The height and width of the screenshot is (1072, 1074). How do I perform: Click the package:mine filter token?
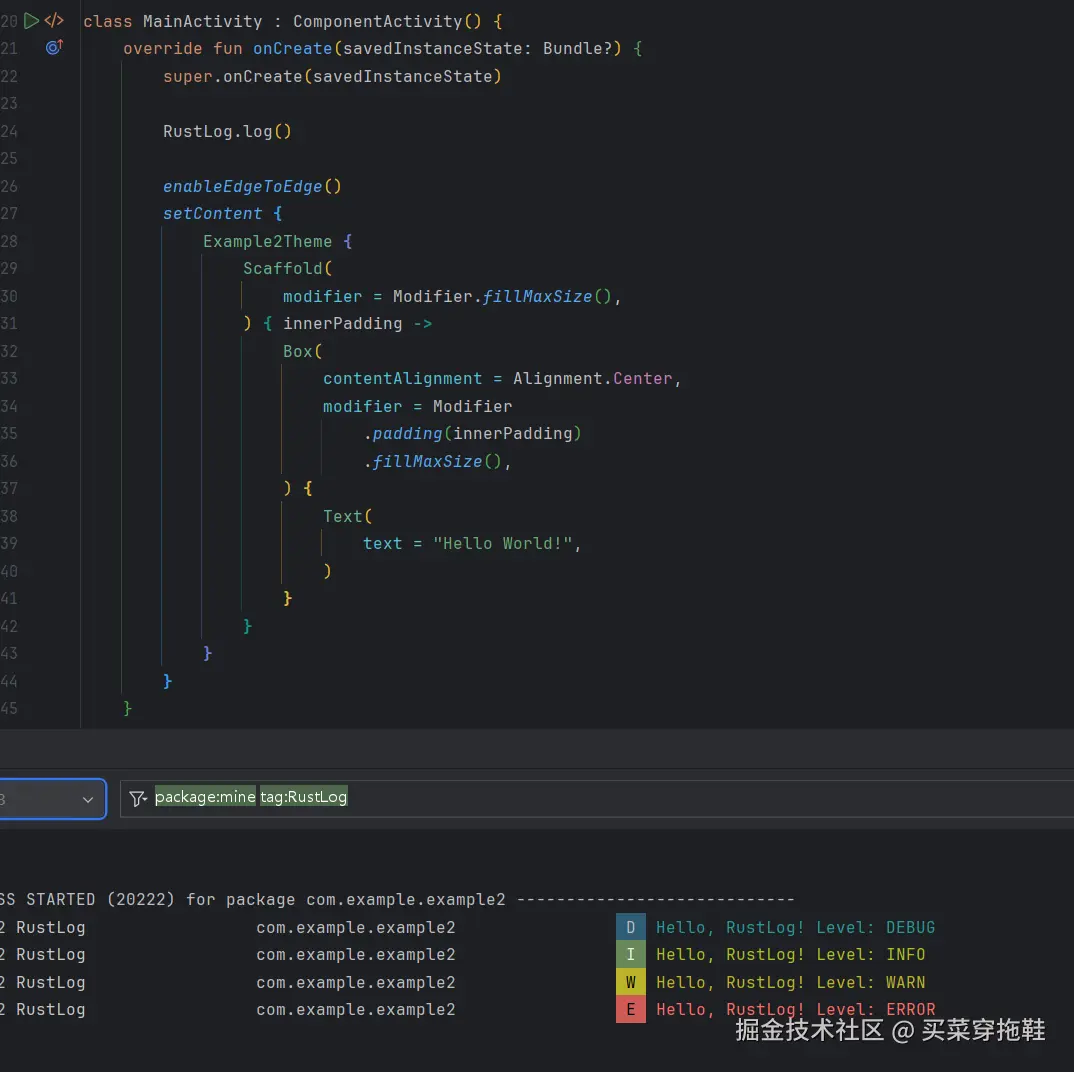[x=205, y=797]
